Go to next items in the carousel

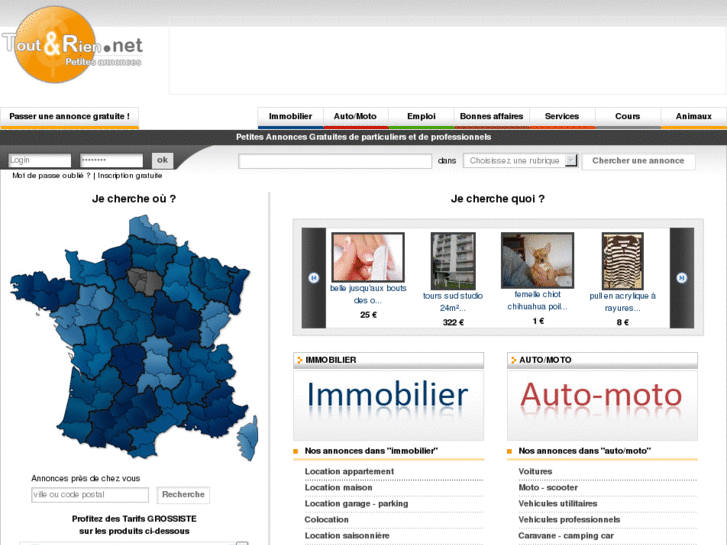pyautogui.click(x=682, y=278)
